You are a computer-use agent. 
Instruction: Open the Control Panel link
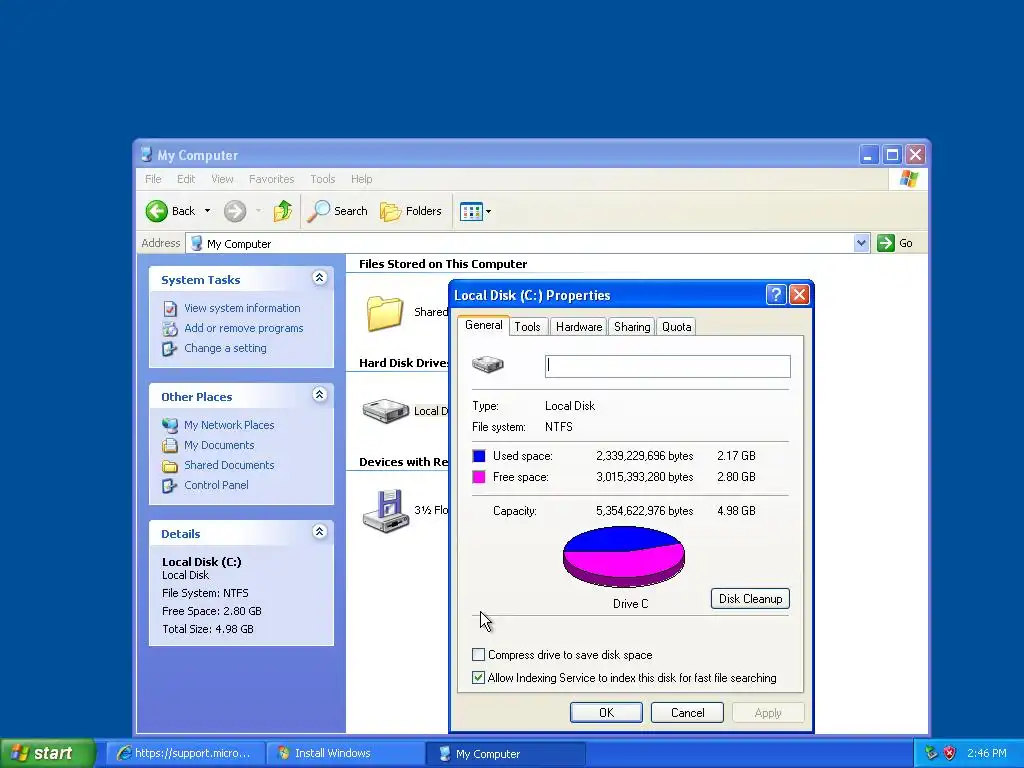[x=216, y=485]
